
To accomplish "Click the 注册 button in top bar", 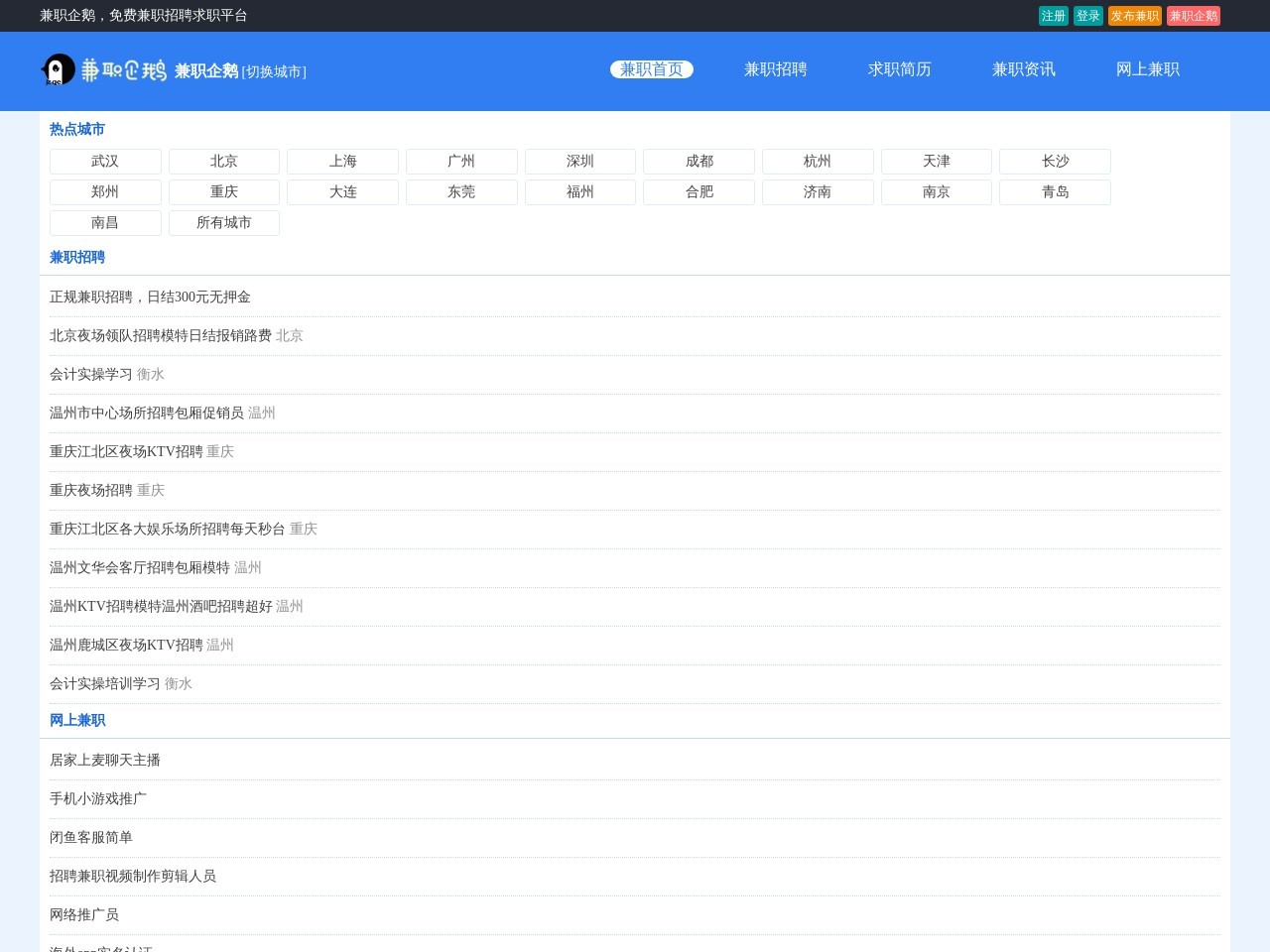I will pos(1053,16).
